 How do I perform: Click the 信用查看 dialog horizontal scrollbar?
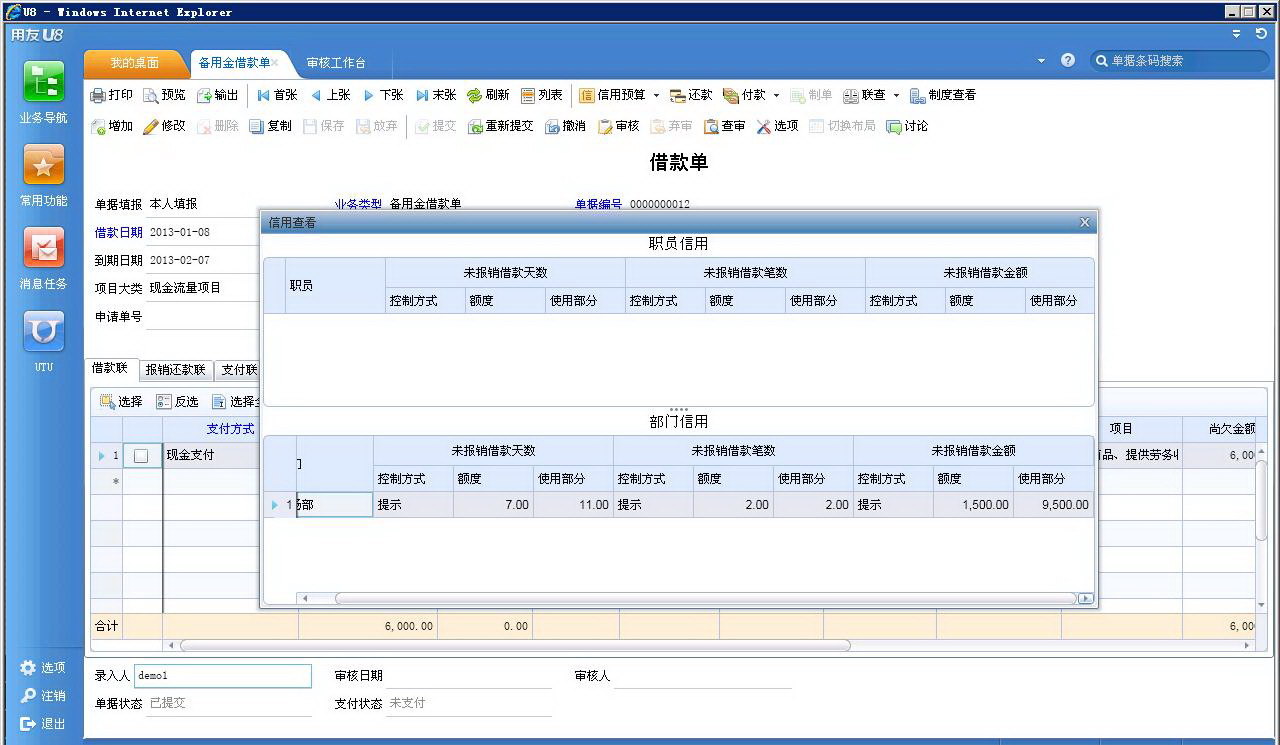(x=704, y=598)
